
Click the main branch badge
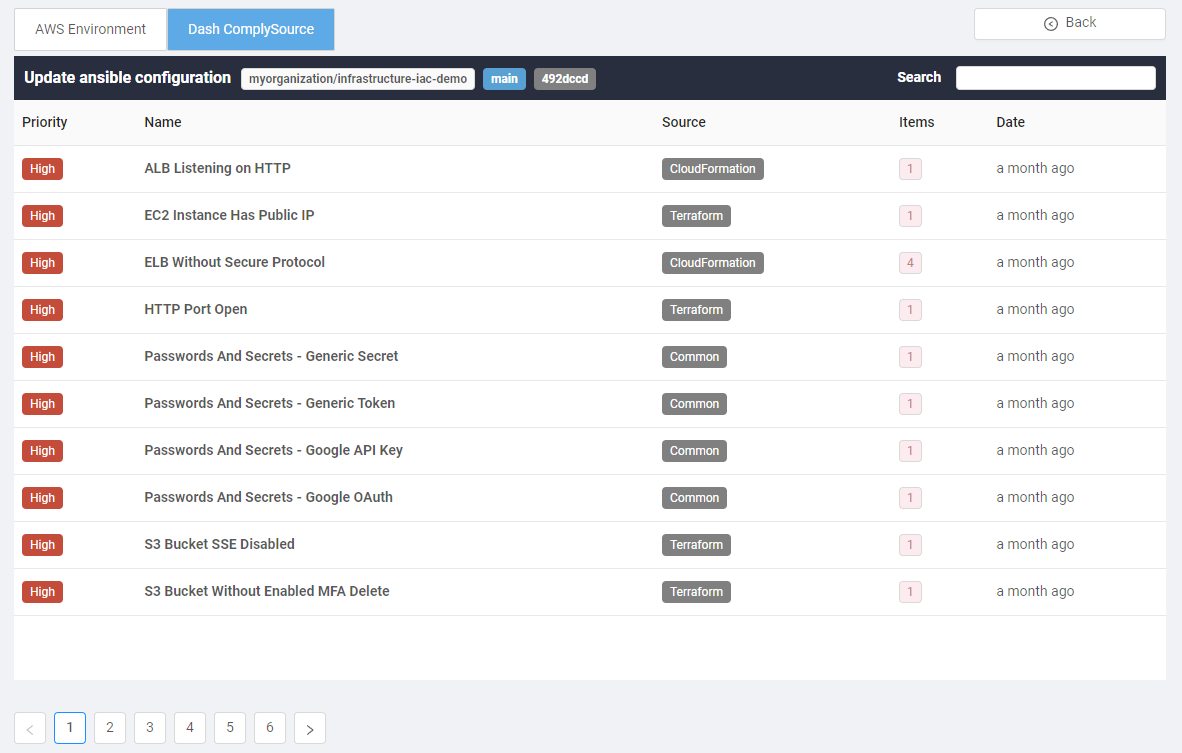coord(504,79)
